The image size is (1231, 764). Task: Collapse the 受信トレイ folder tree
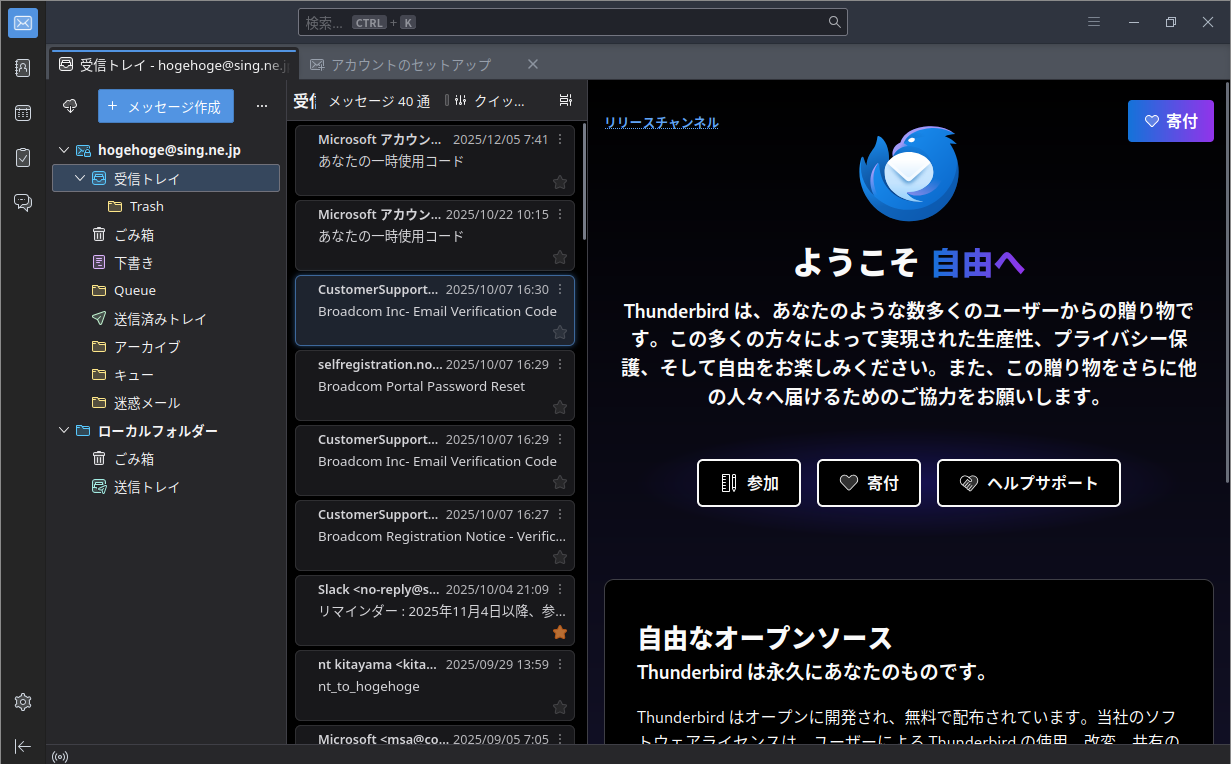click(x=80, y=178)
